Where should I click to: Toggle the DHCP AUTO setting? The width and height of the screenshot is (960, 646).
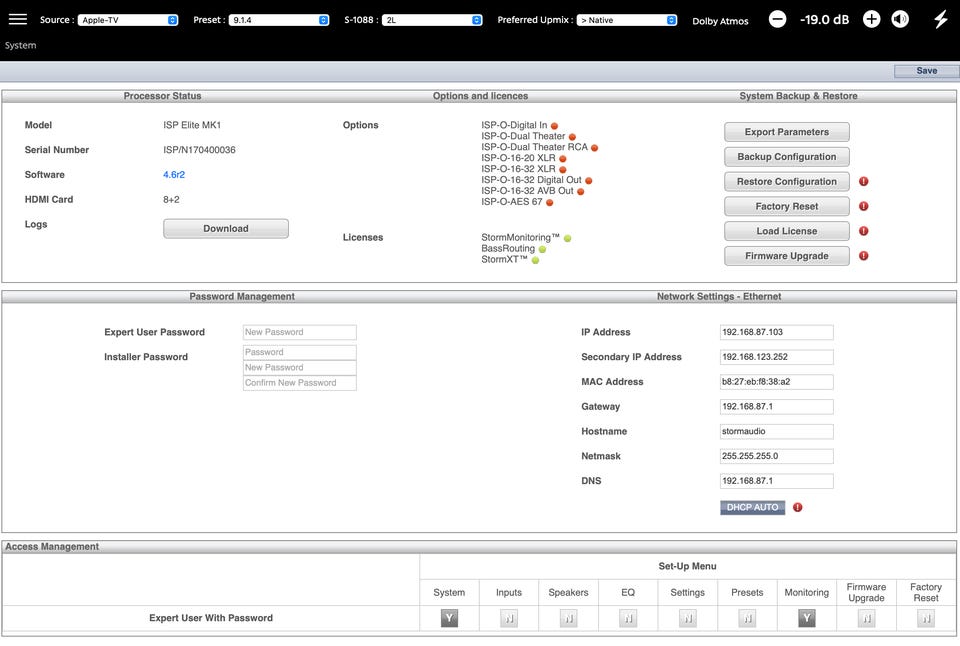[752, 507]
